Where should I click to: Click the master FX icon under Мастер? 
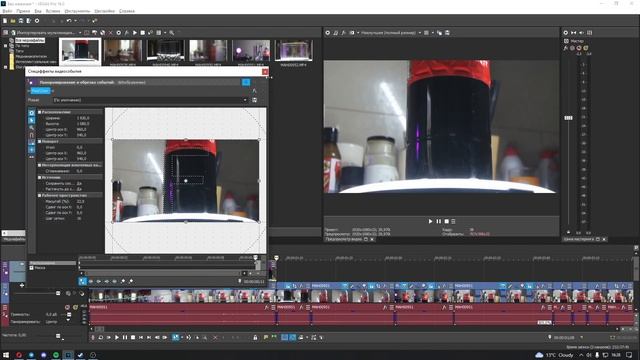tap(566, 48)
